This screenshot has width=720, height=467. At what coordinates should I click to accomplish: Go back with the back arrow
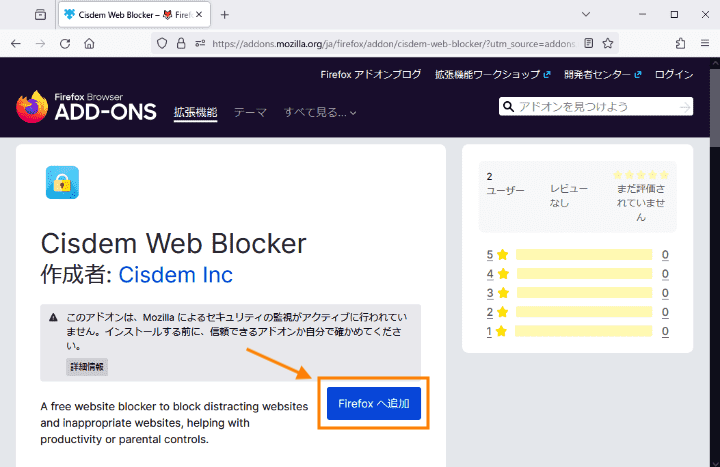click(16, 44)
